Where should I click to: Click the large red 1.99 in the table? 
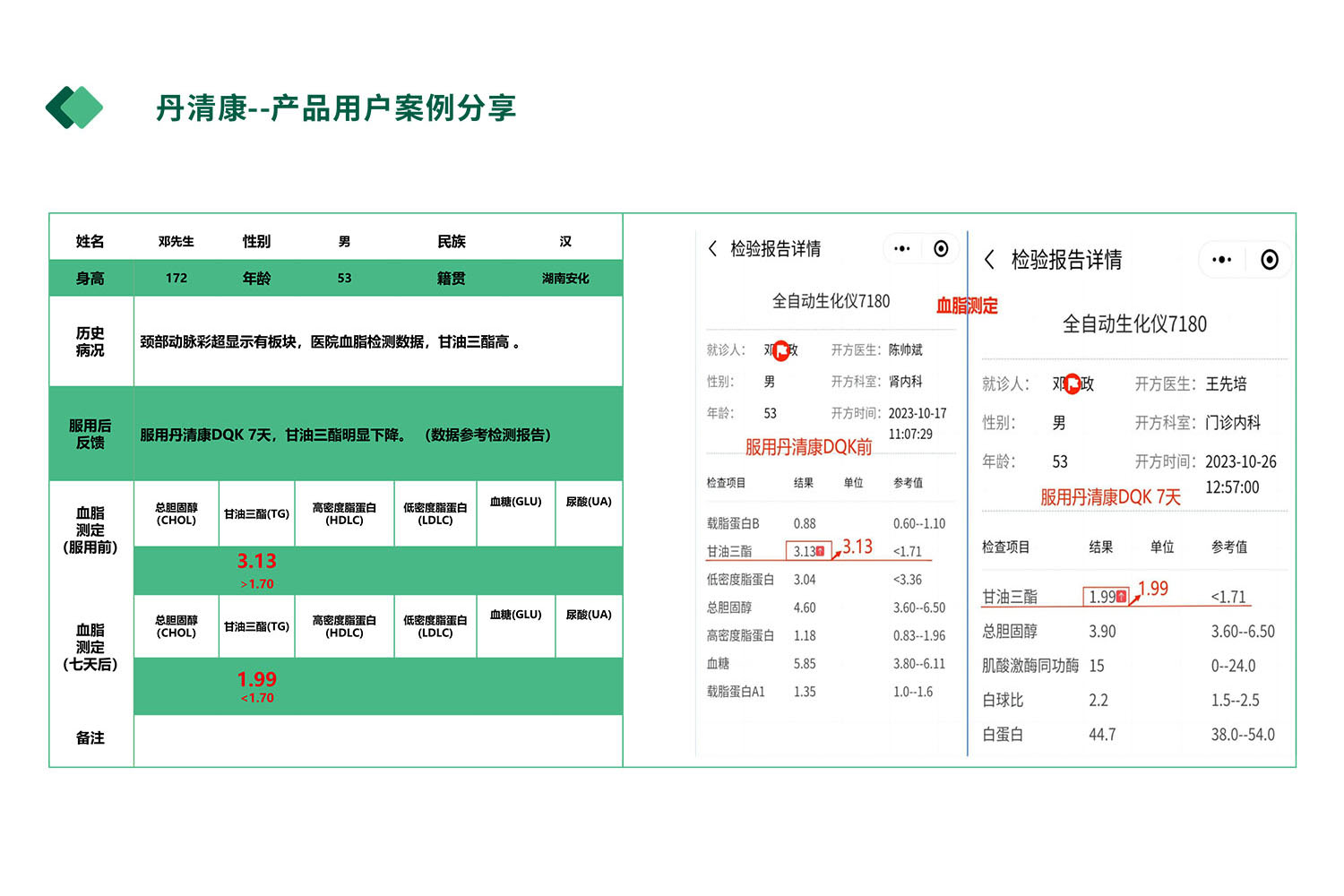pyautogui.click(x=257, y=679)
